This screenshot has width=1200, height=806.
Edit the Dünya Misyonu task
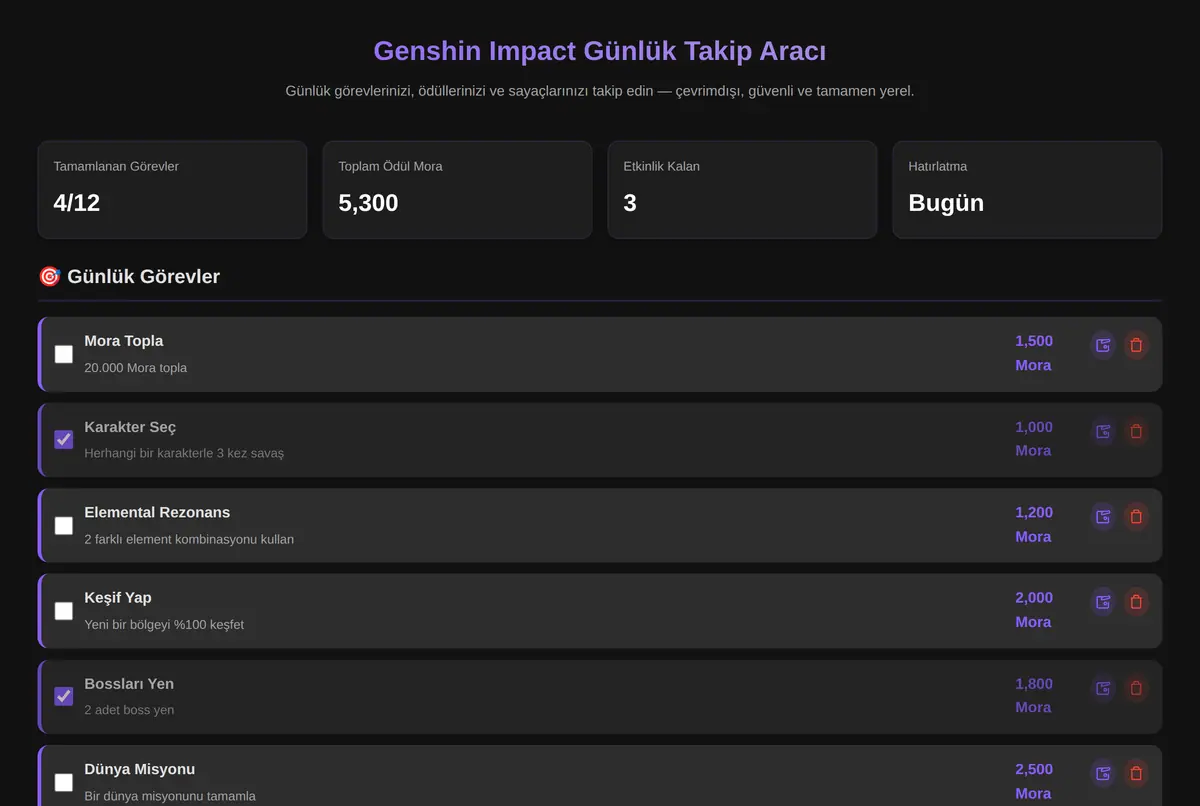pyautogui.click(x=1103, y=773)
